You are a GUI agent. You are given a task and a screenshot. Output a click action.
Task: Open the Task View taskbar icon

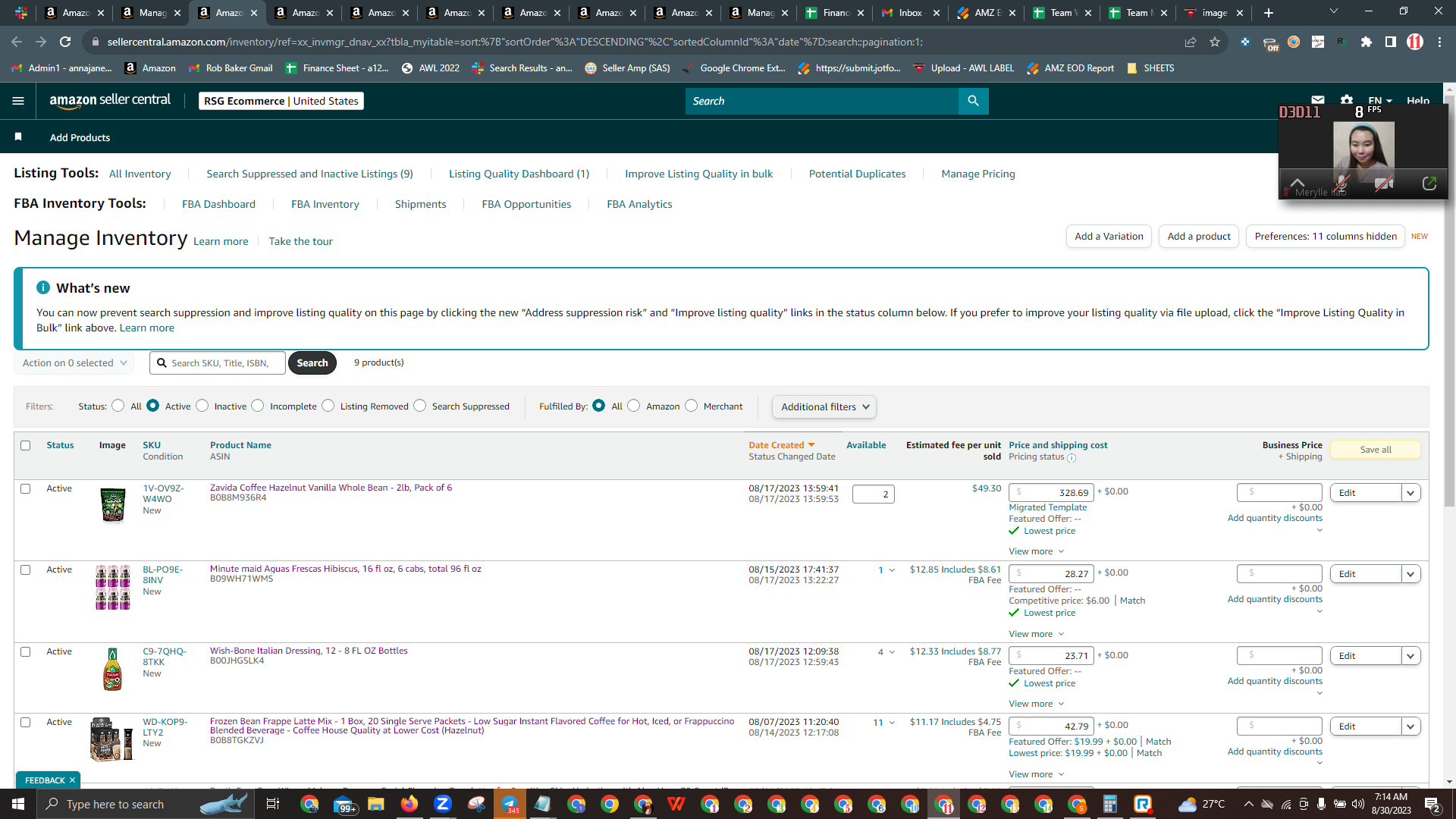pyautogui.click(x=273, y=804)
